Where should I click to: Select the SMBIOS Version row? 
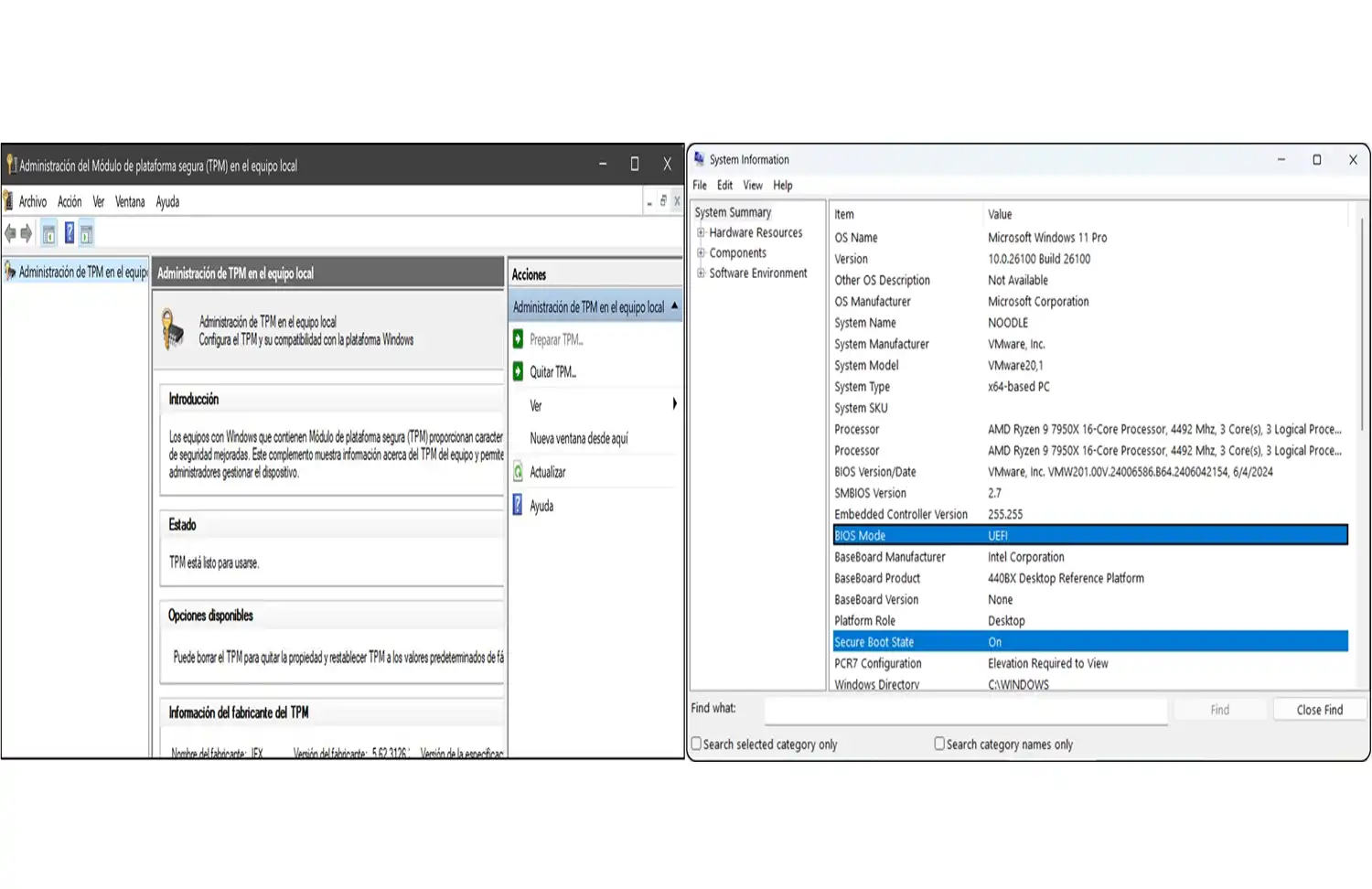[x=1090, y=493]
